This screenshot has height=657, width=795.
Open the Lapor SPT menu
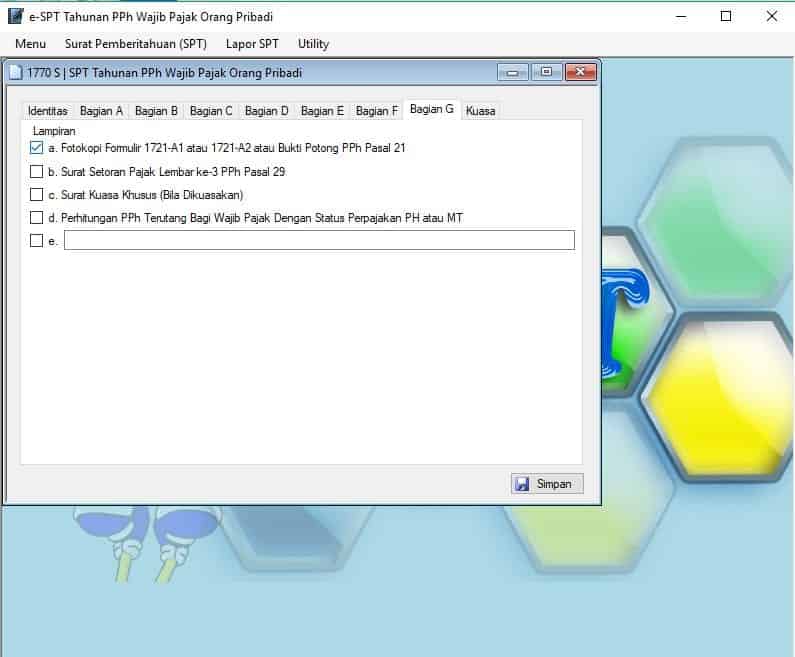tap(252, 44)
